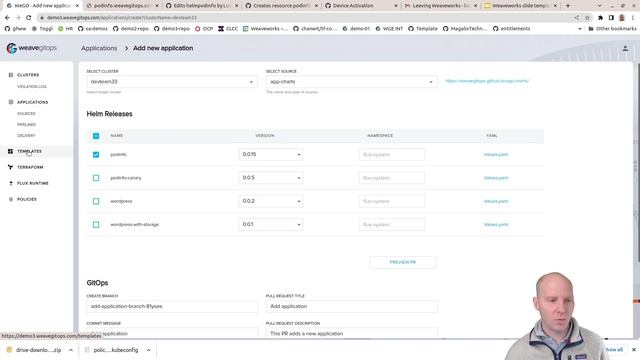The height and width of the screenshot is (360, 640).
Task: Open podinfo Values.yaml link
Action: 496,155
